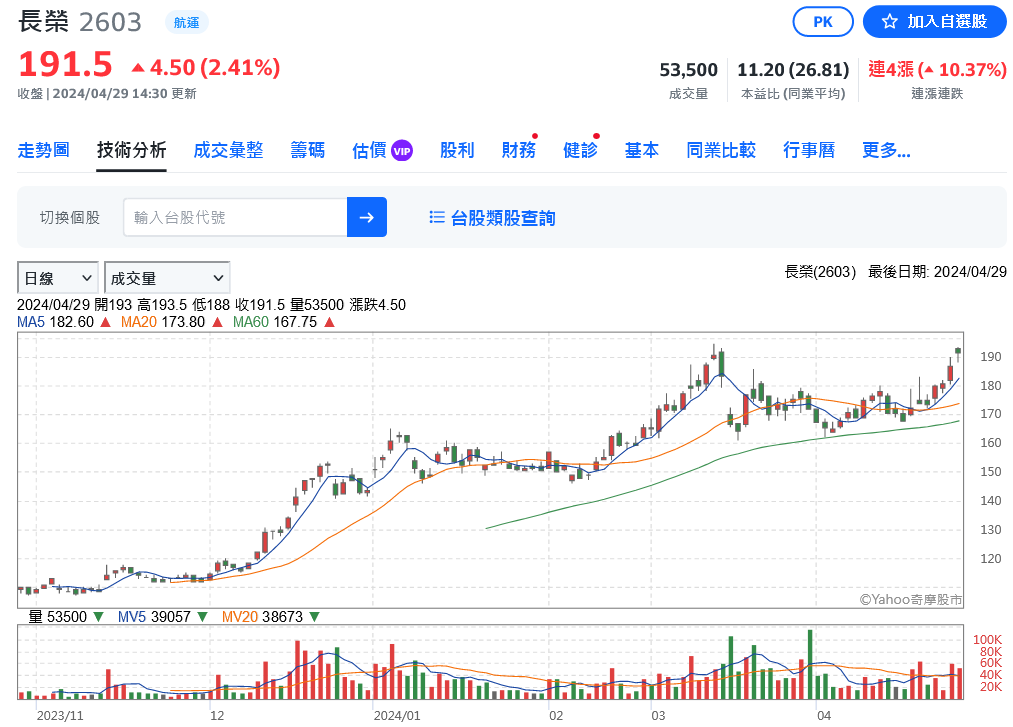Image resolution: width=1013 pixels, height=727 pixels.
Task: Open the 行事曆 tab
Action: (x=809, y=151)
